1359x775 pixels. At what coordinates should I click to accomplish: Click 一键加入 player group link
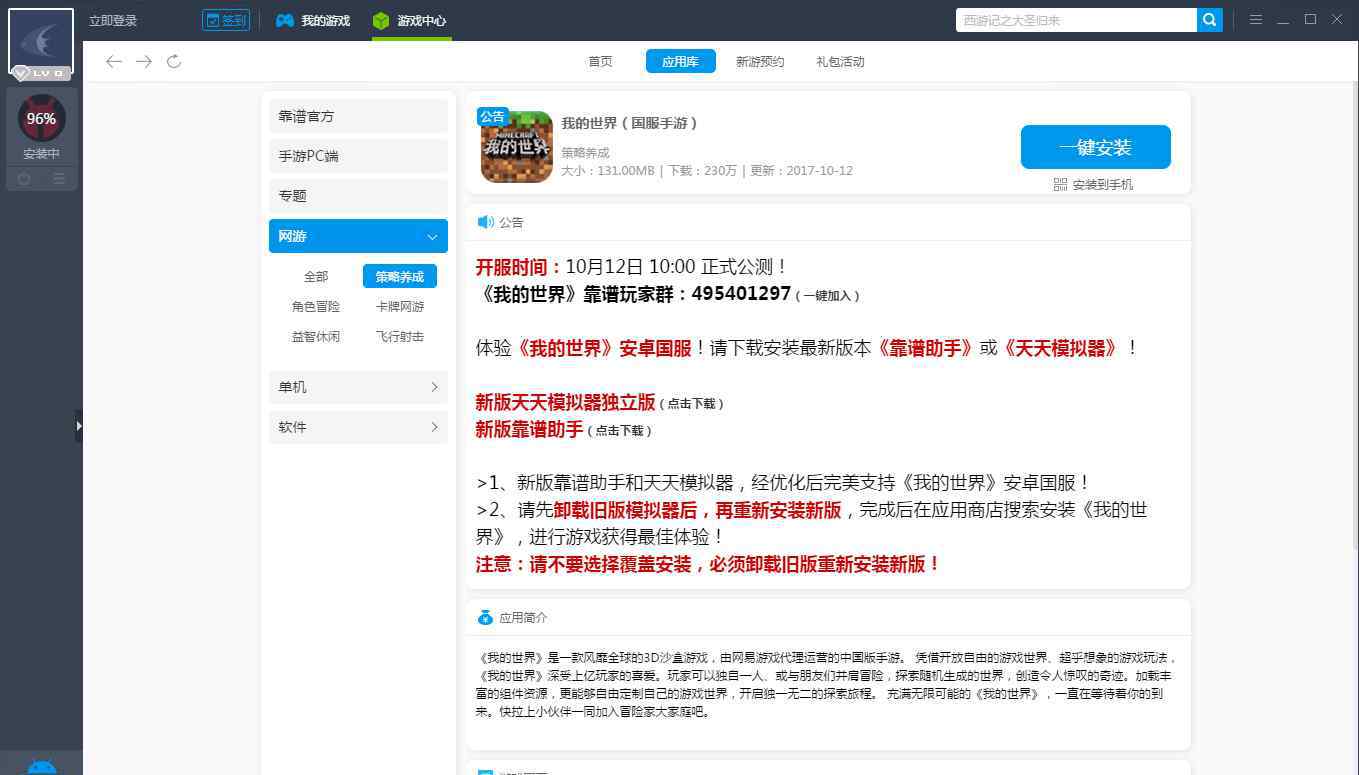pos(827,296)
